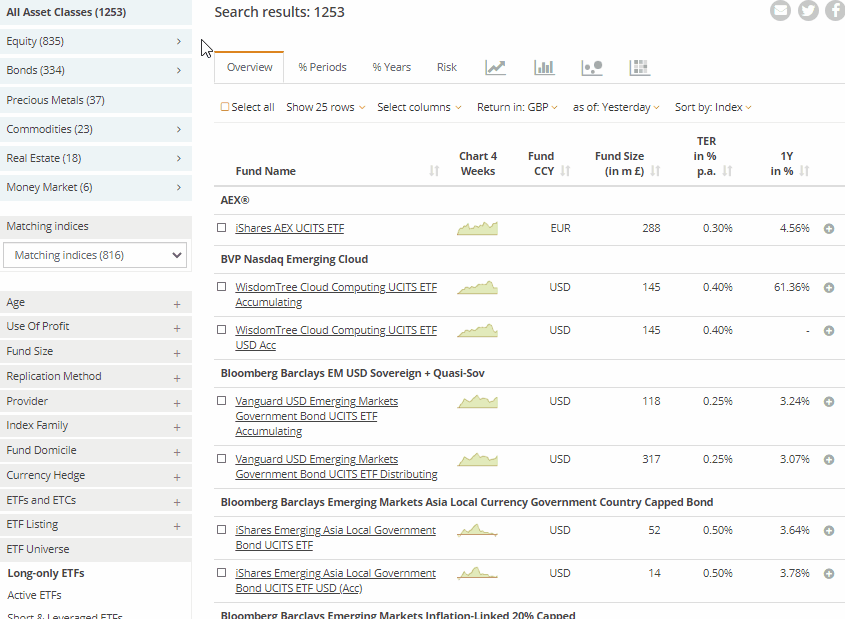Viewport: 845px width, 619px height.
Task: Switch to the % Periods tab
Action: pyautogui.click(x=322, y=67)
